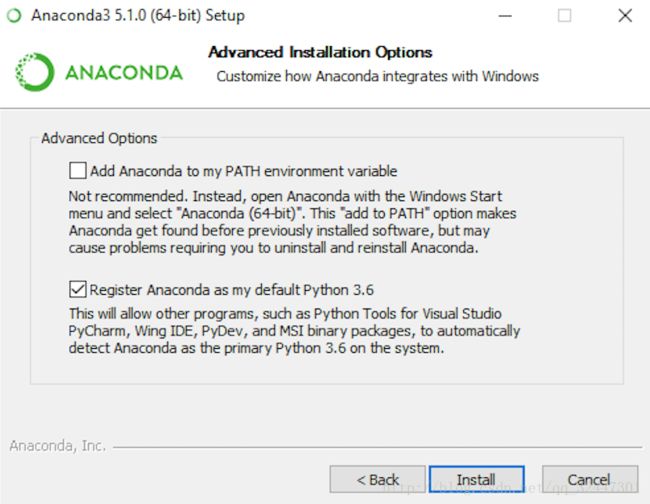Uncheck the Register Anaconda as default Python checkbox
Image resolution: width=650 pixels, height=504 pixels.
(78, 289)
